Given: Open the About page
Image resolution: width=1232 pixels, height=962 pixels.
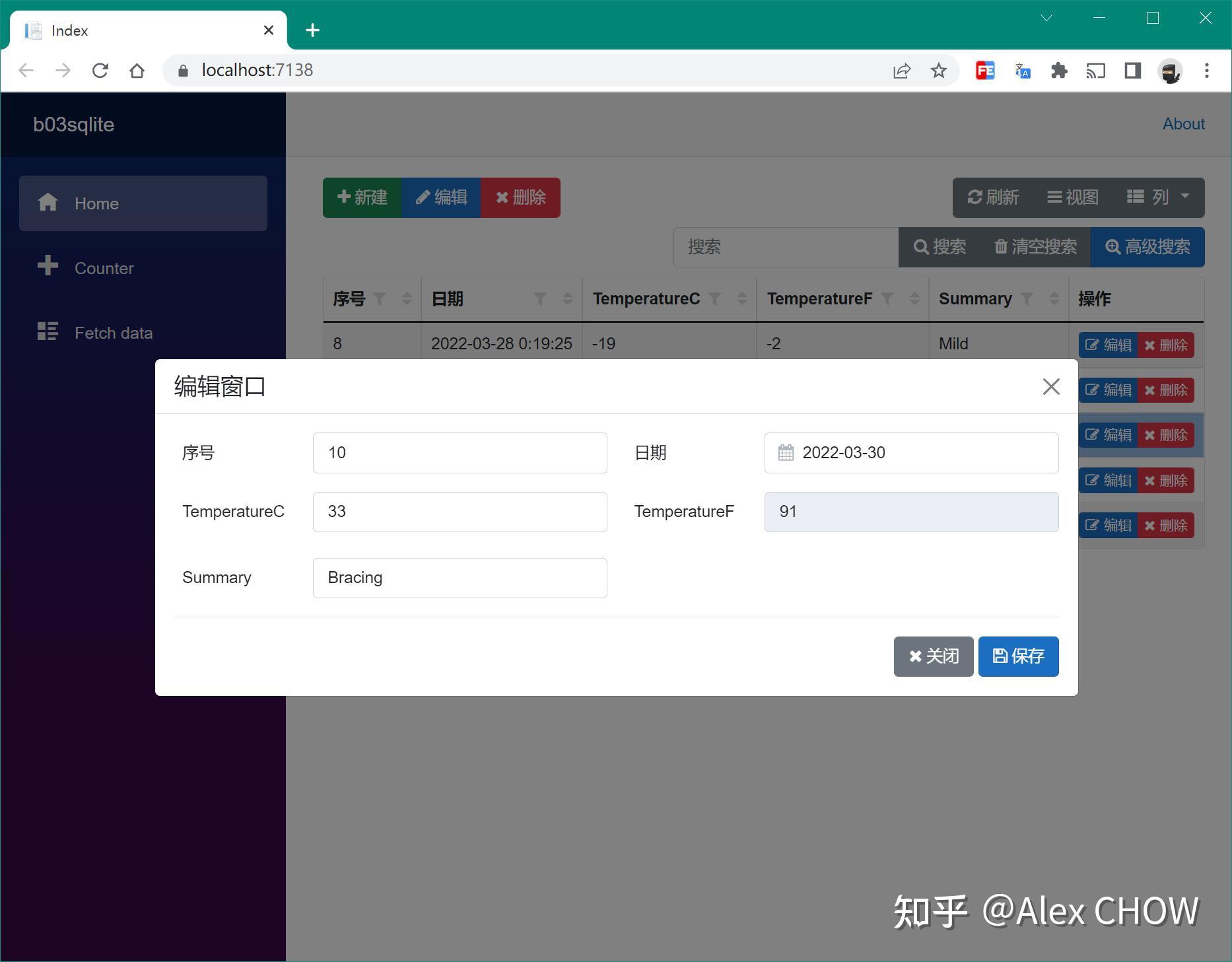Looking at the screenshot, I should click(1182, 123).
